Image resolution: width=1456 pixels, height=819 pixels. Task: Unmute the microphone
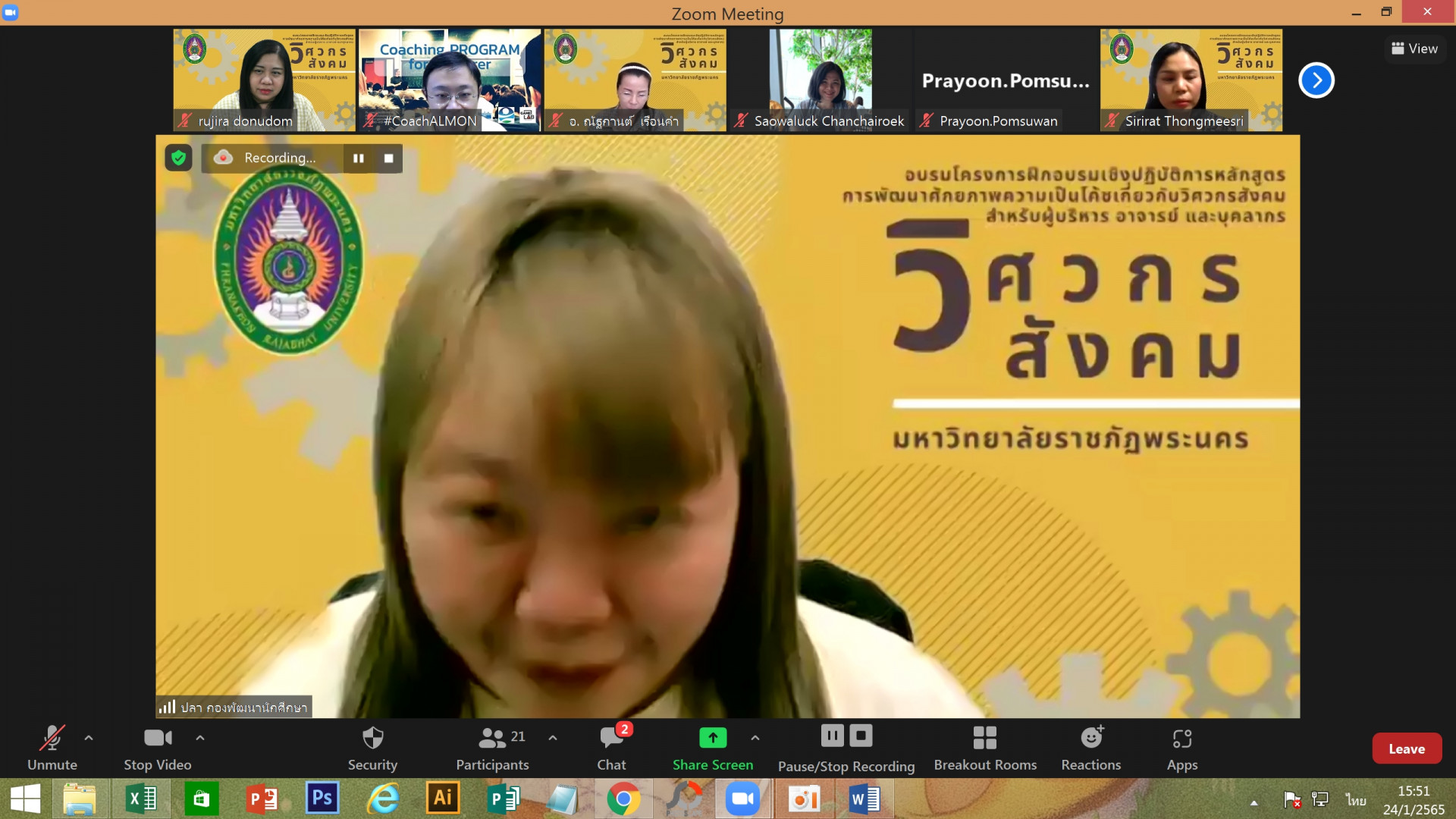pos(52,748)
